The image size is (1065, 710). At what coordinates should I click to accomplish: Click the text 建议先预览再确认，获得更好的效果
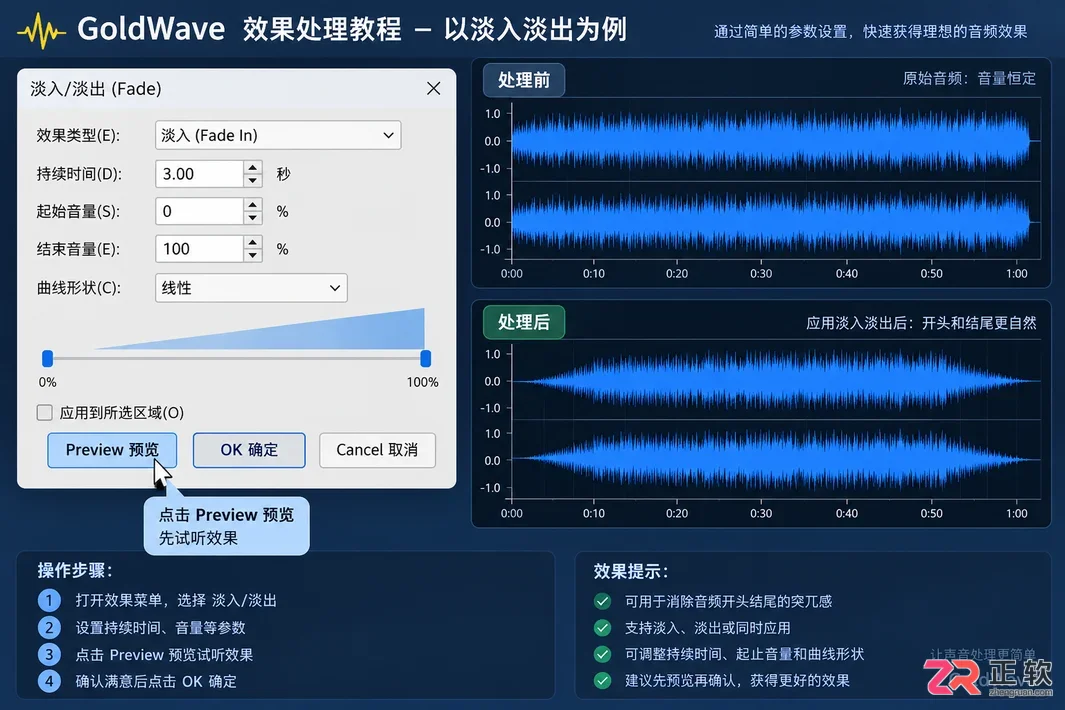point(737,681)
